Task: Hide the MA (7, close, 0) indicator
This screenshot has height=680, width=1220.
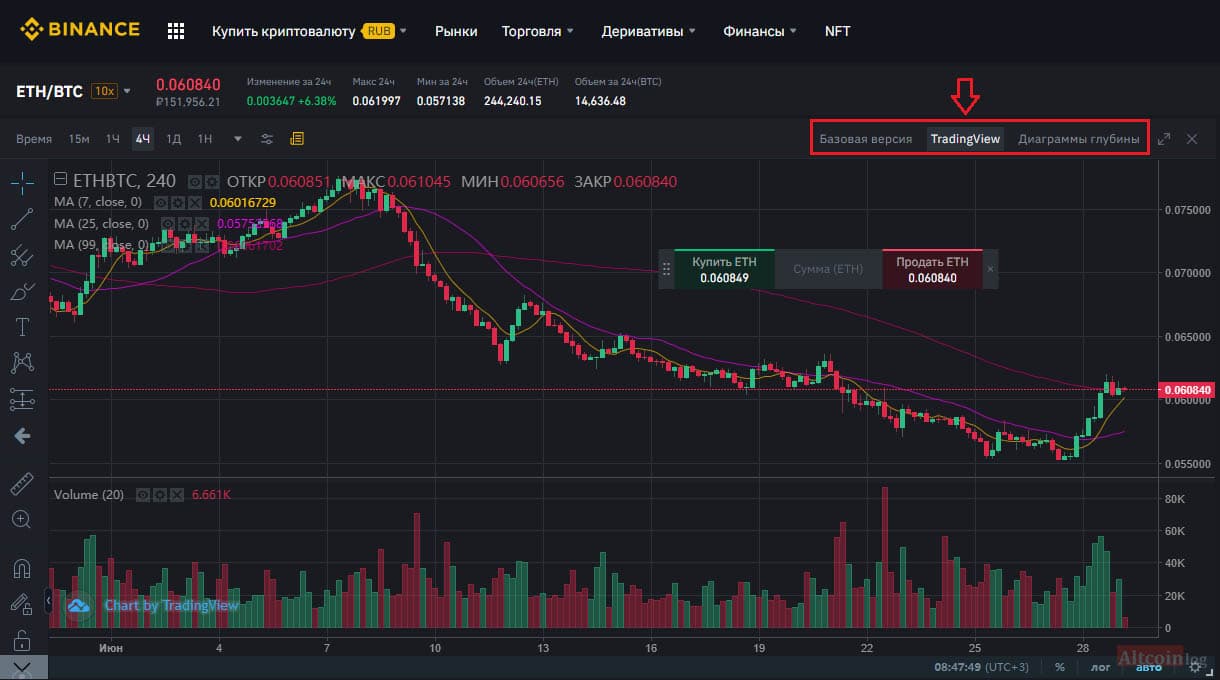Action: [161, 202]
